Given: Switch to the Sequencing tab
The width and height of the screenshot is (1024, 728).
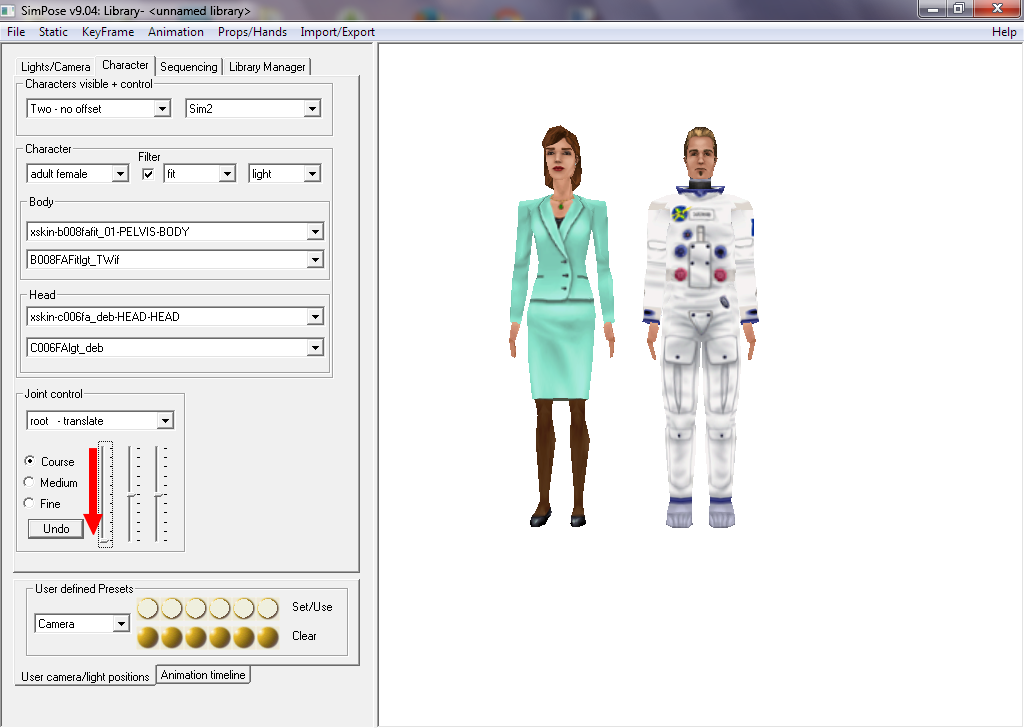Looking at the screenshot, I should tap(189, 67).
